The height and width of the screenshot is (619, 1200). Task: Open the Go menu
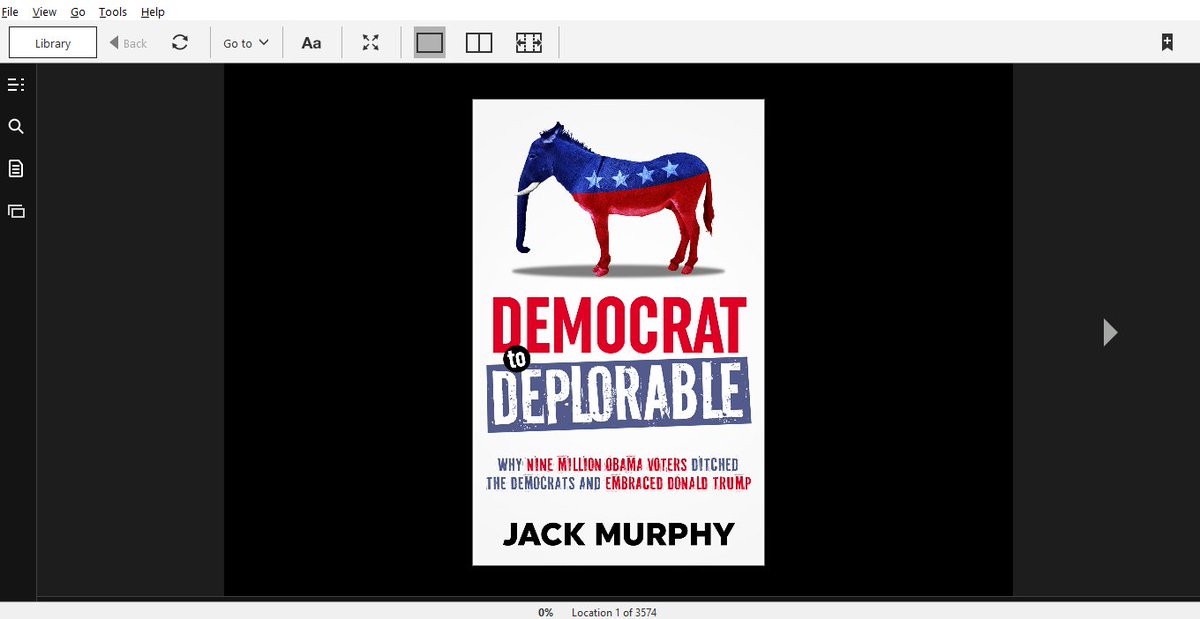(x=78, y=12)
